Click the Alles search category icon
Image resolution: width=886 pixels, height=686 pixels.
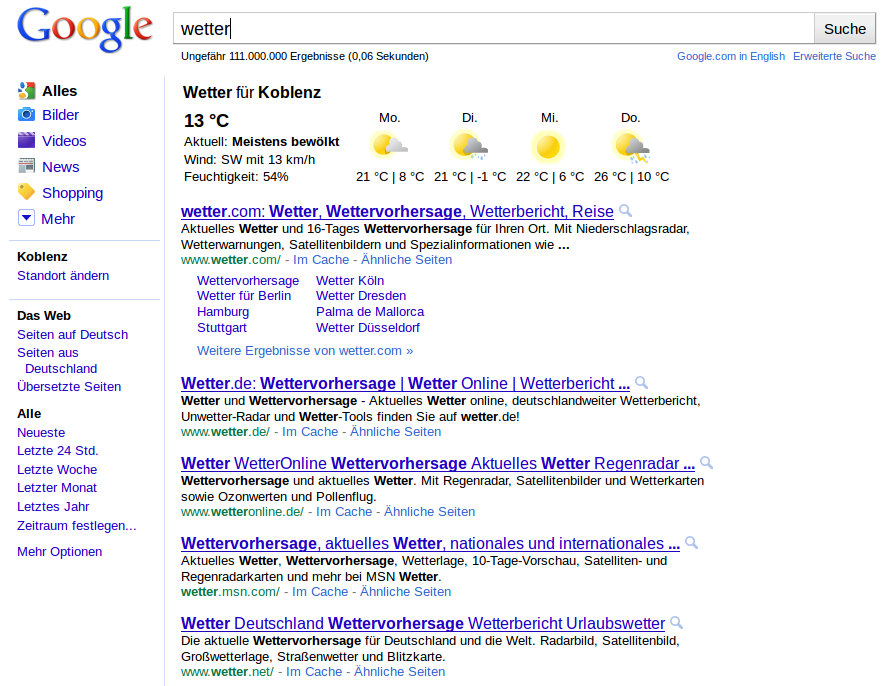point(27,90)
